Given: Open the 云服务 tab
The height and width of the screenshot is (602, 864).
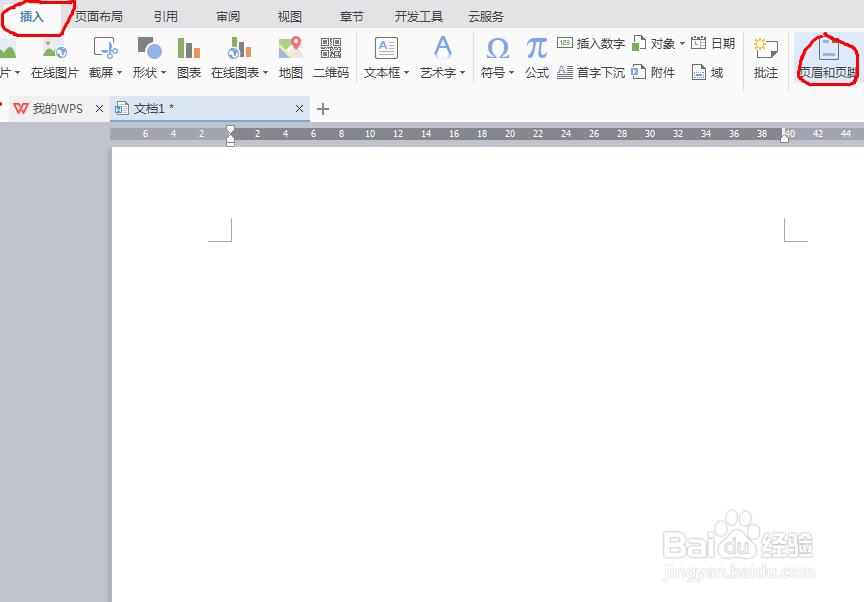Looking at the screenshot, I should point(486,17).
